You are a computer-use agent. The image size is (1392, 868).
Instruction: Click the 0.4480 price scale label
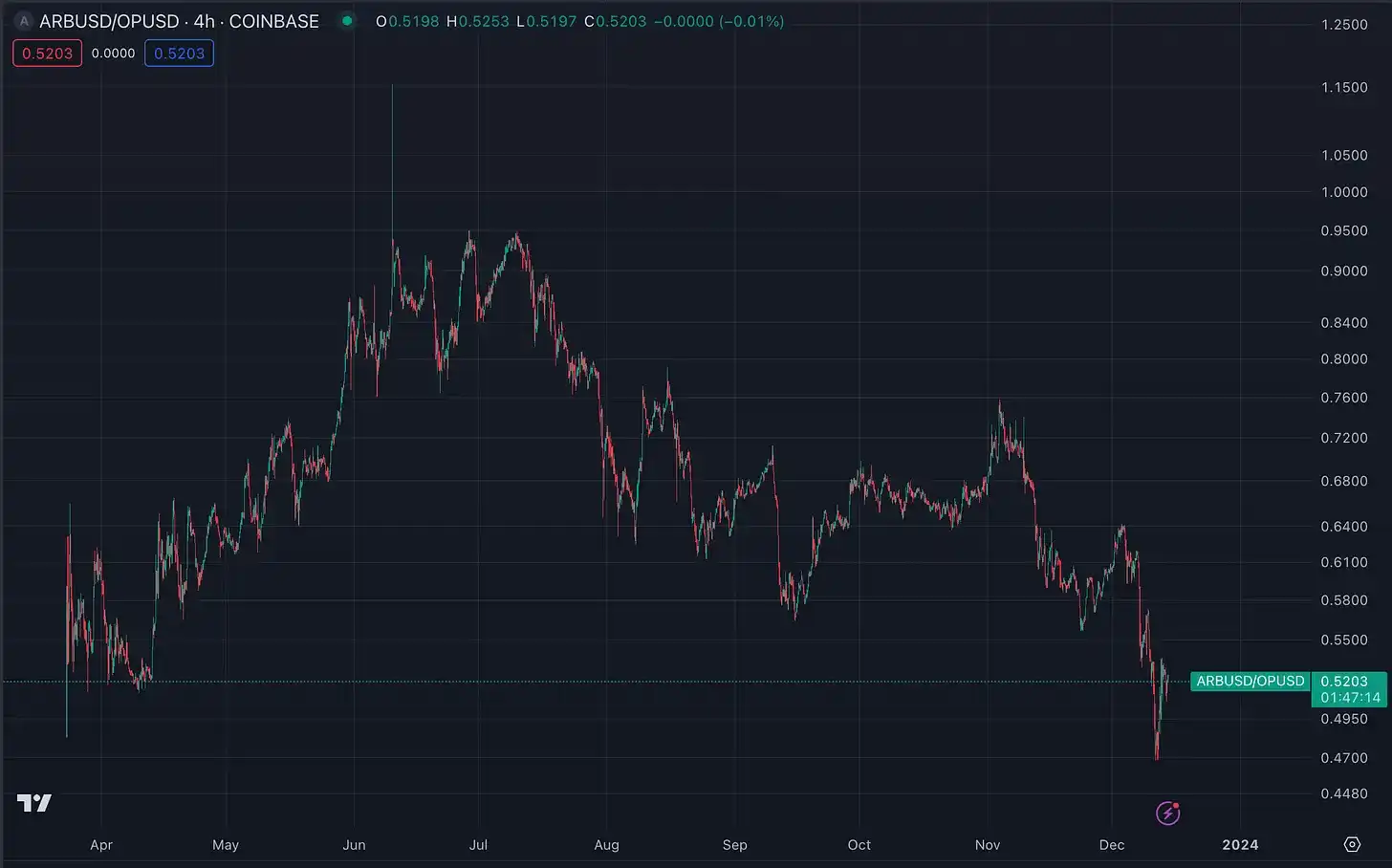1344,793
